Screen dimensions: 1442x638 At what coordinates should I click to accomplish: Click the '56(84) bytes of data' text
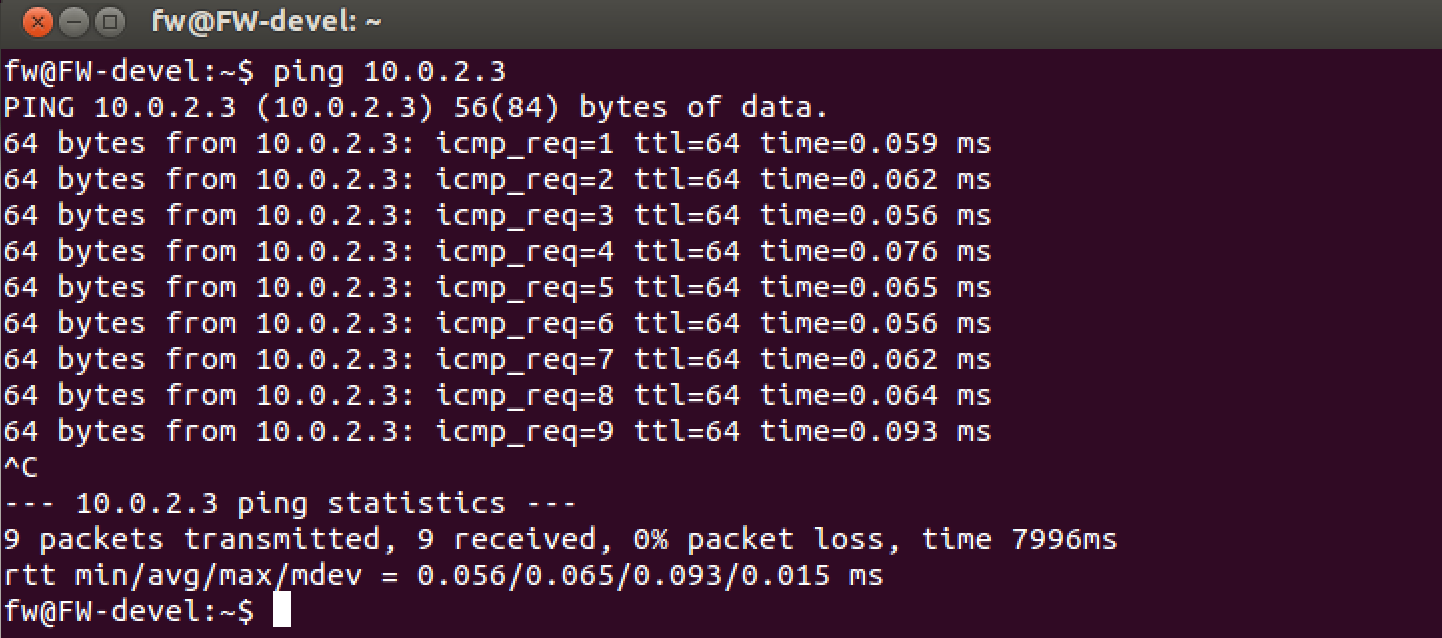pos(641,108)
